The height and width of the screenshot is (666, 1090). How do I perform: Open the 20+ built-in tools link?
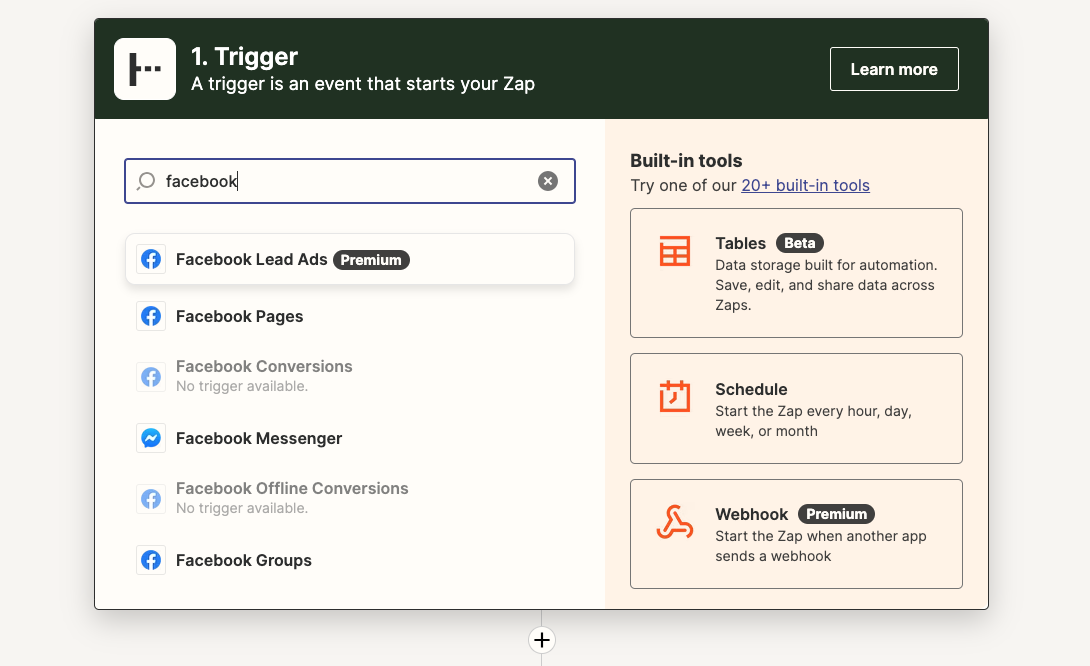coord(805,186)
